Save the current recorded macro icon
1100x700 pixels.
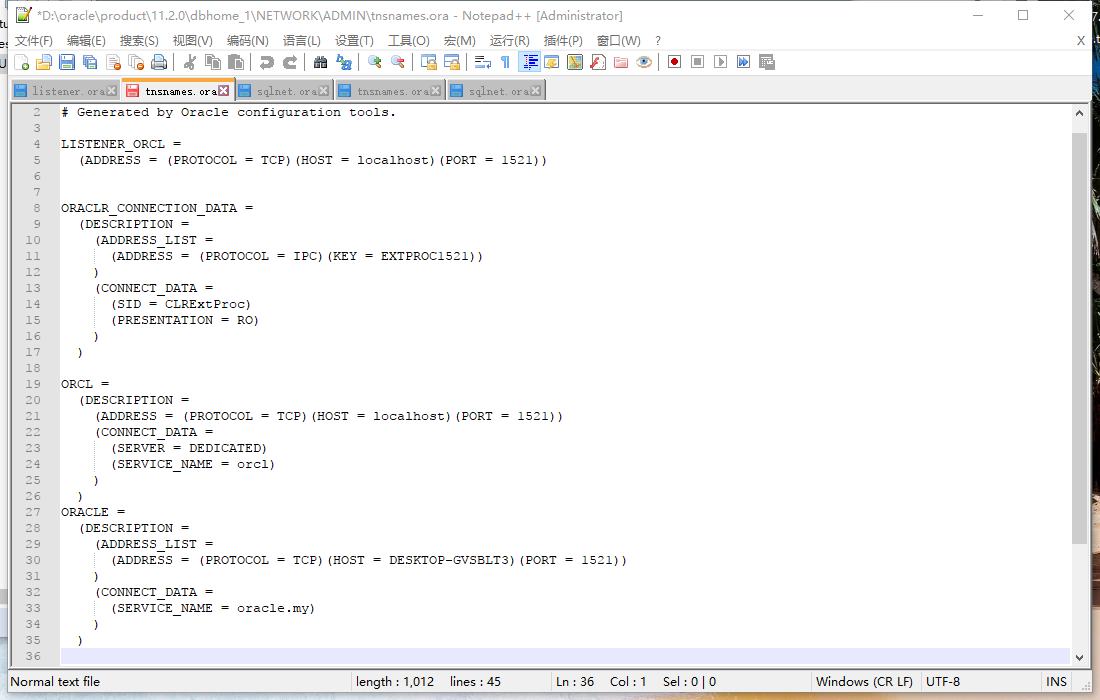pyautogui.click(x=767, y=62)
